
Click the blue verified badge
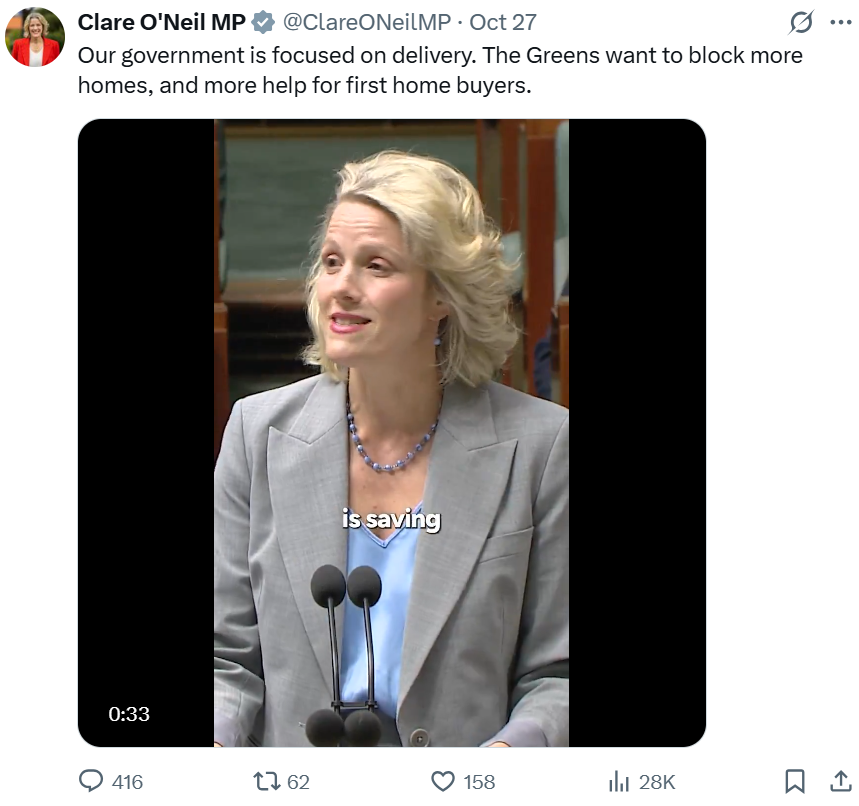(x=262, y=22)
